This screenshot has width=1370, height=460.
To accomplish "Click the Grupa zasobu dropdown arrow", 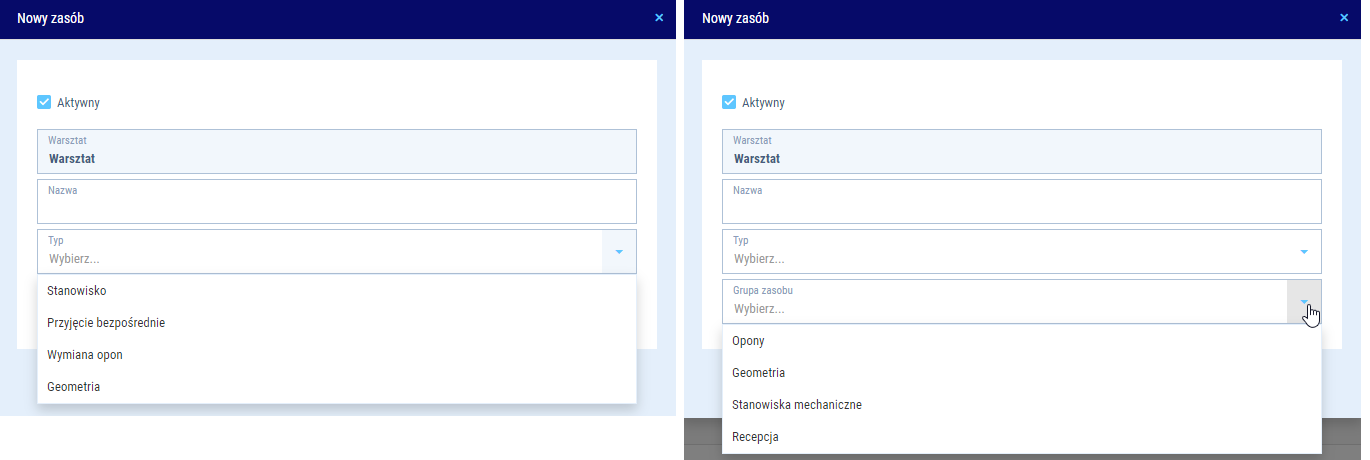I will (x=1303, y=302).
